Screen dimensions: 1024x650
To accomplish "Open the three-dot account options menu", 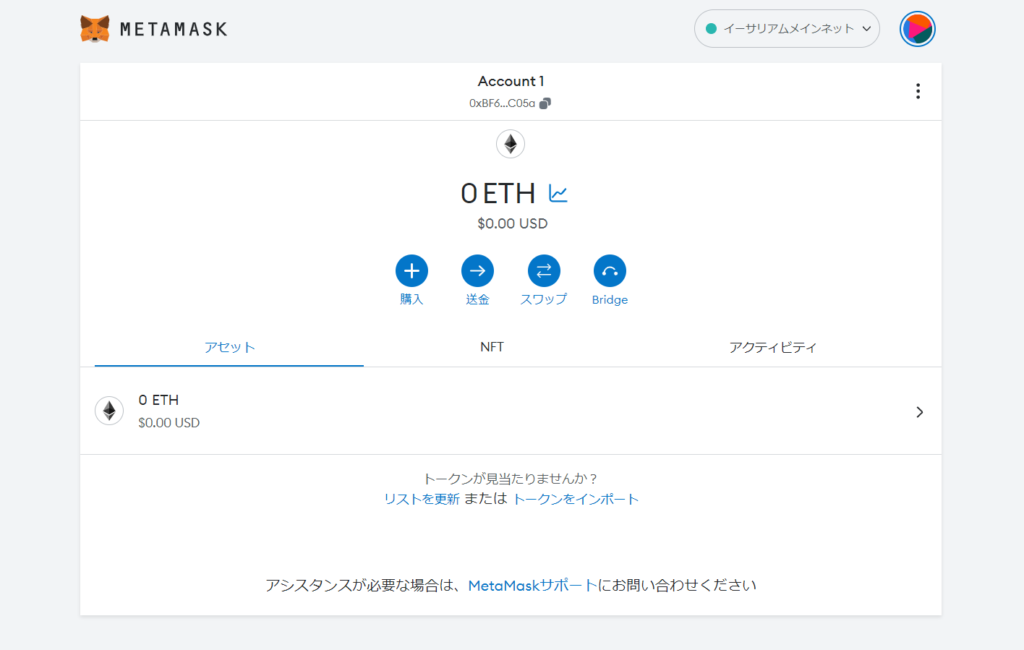I will pyautogui.click(x=918, y=91).
